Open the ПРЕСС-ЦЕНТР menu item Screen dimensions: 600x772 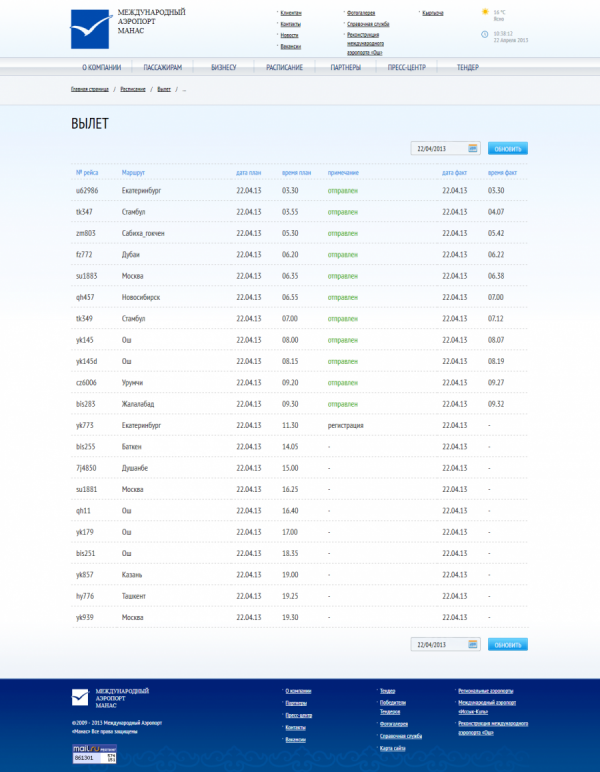click(x=407, y=67)
